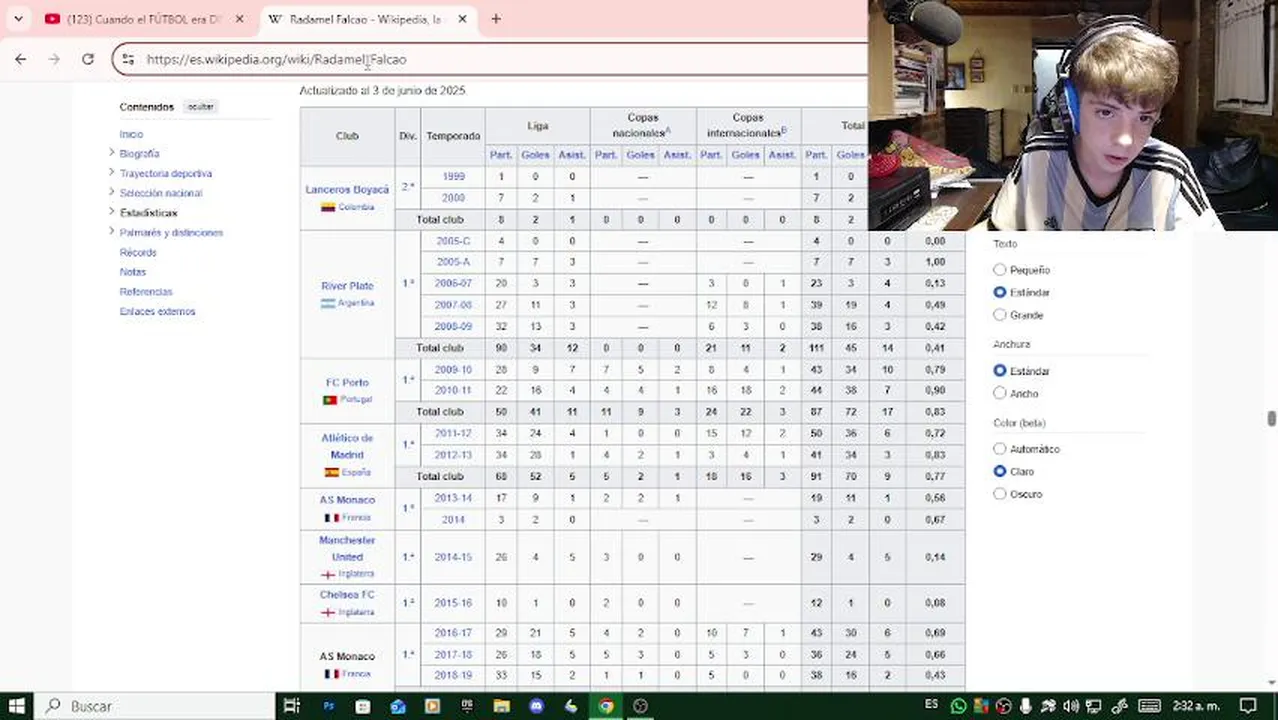Click the taskbar clock showing 2:32 a. m.
This screenshot has height=720, width=1278.
(x=1196, y=706)
